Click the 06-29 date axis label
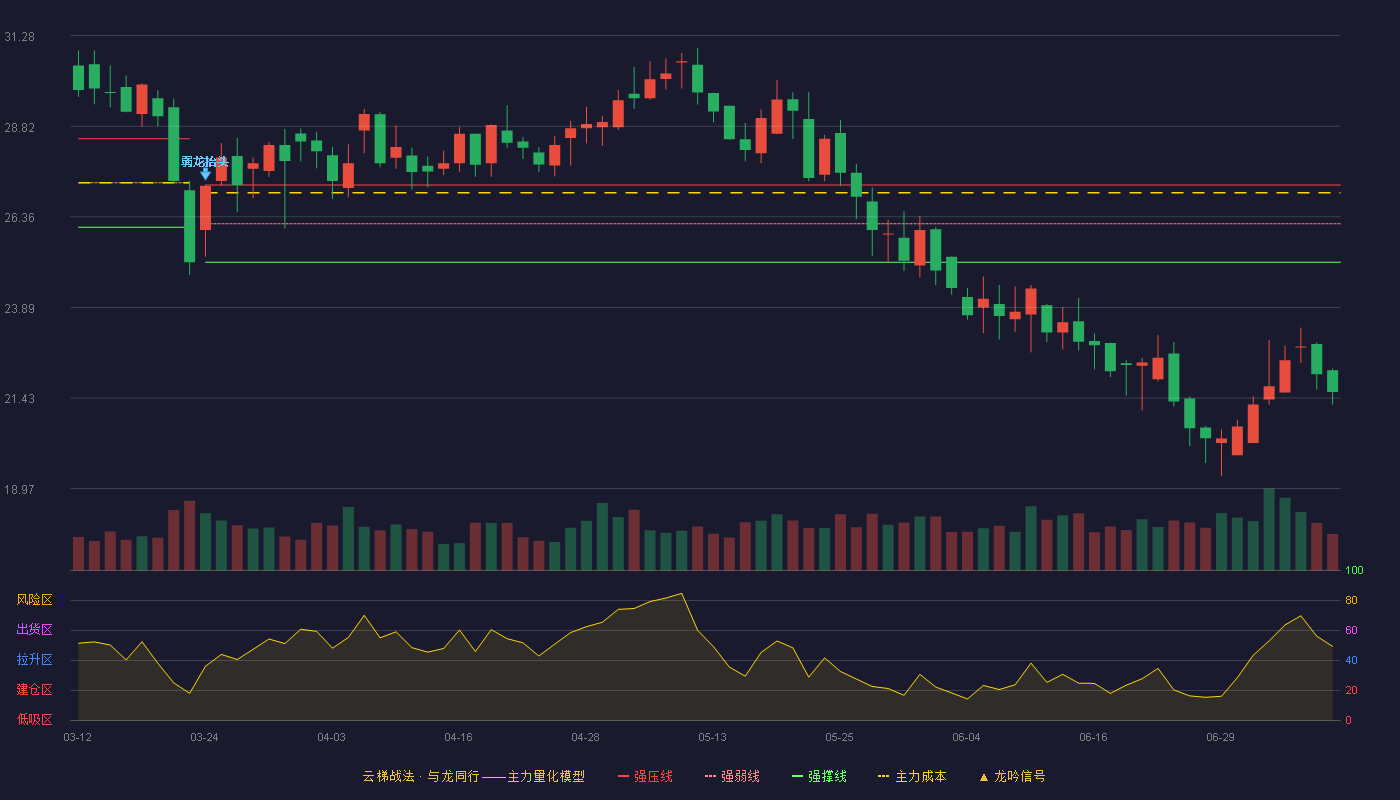Viewport: 1400px width, 800px height. 1220,737
